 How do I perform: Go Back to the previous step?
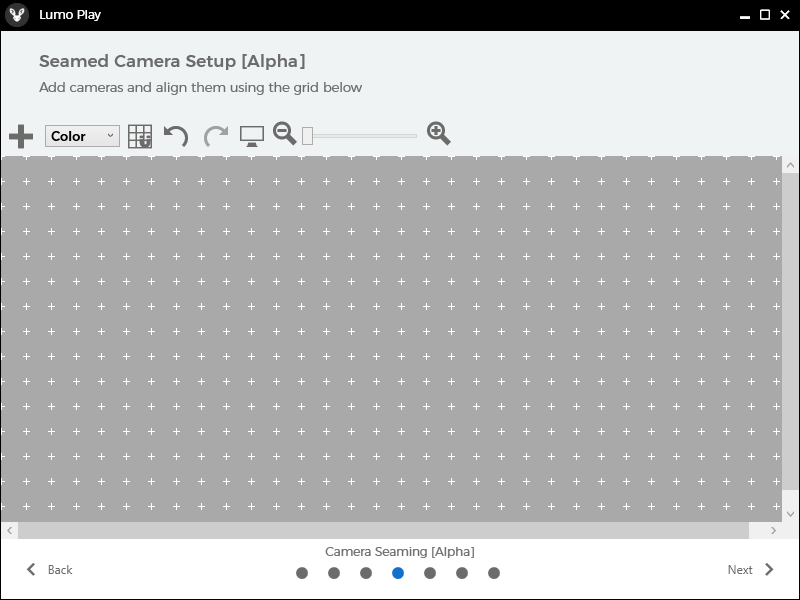pos(49,569)
